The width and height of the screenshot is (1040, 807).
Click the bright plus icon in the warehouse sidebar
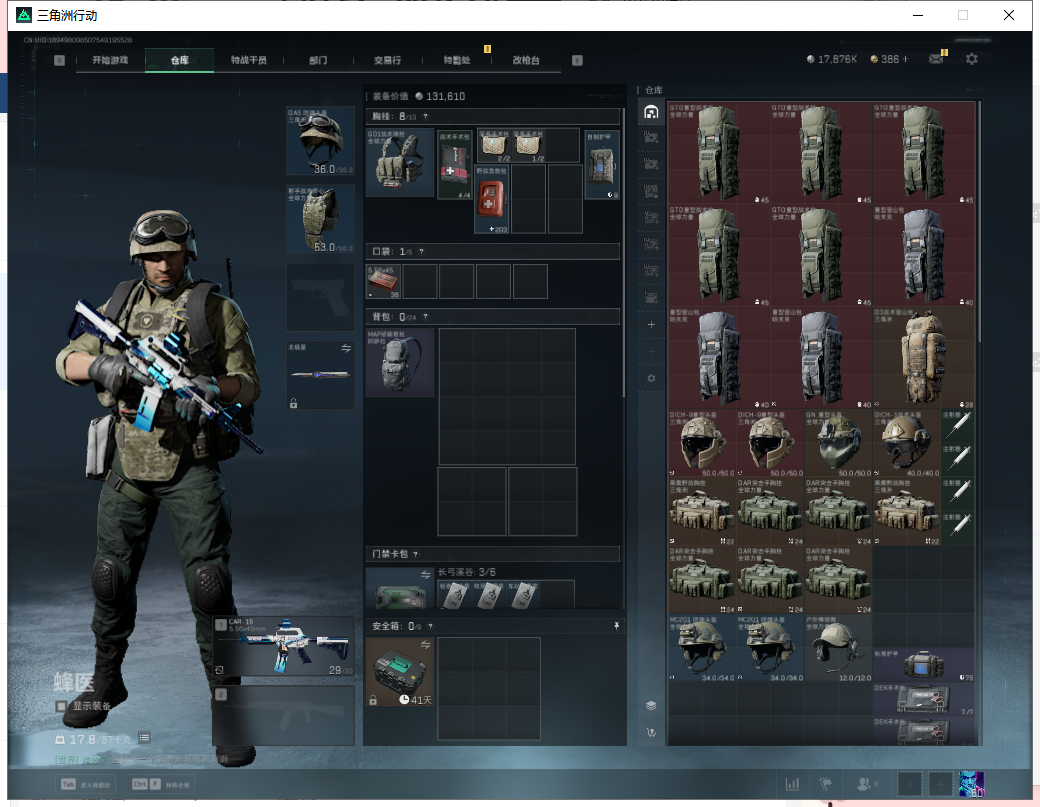tap(651, 324)
